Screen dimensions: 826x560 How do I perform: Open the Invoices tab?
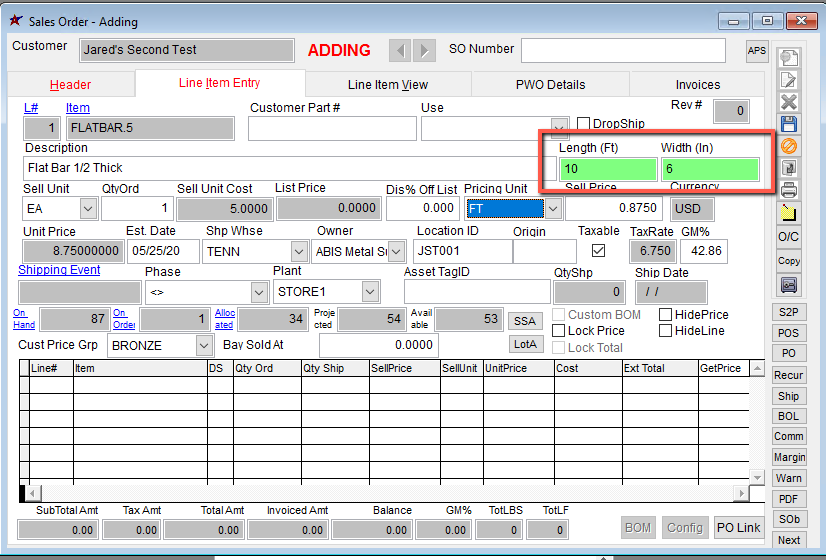click(697, 85)
